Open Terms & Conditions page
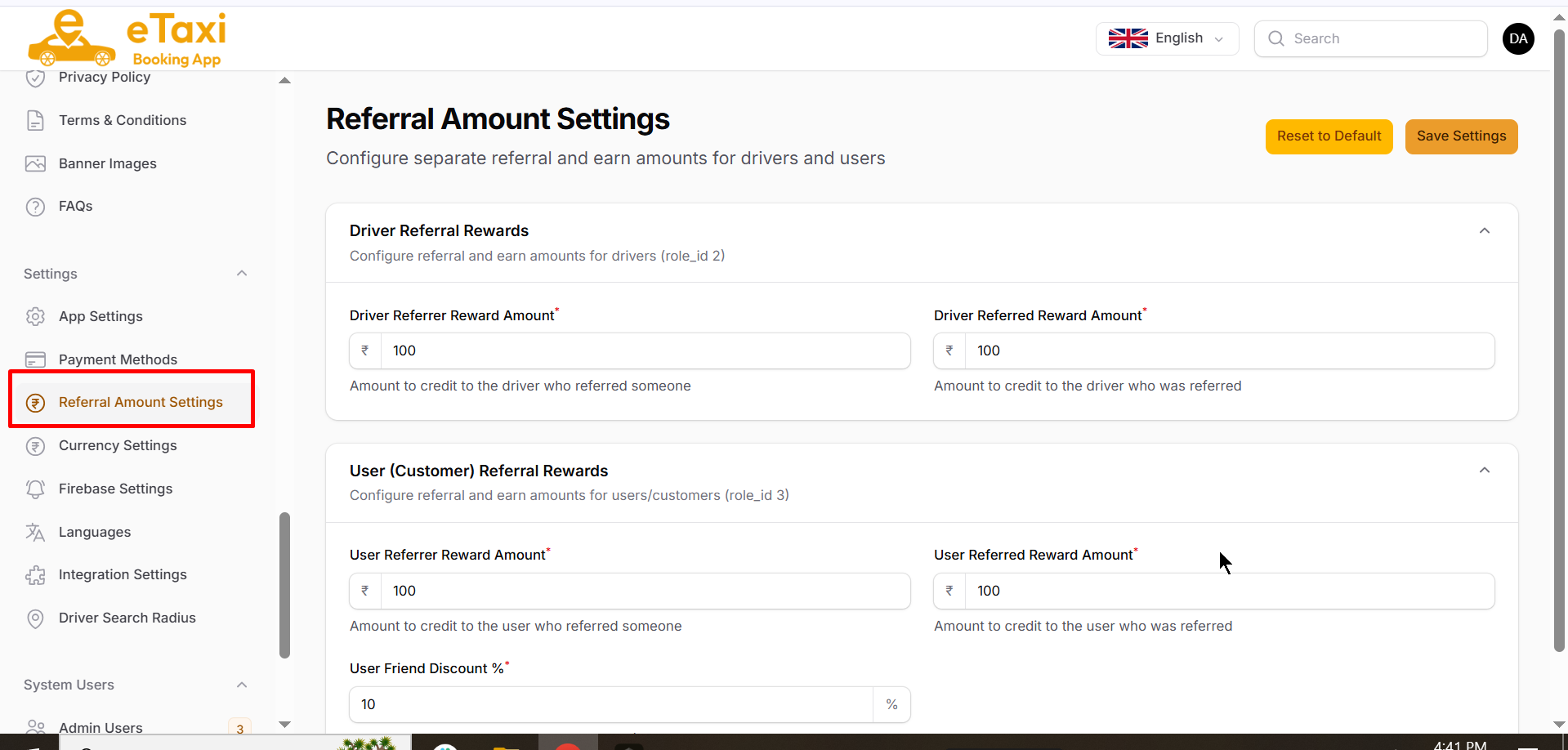This screenshot has height=750, width=1568. (x=123, y=120)
